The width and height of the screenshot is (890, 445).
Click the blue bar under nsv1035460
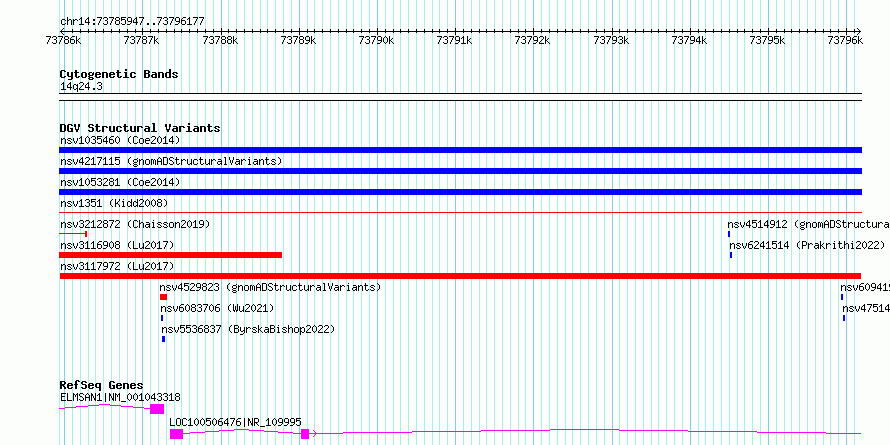coord(460,150)
